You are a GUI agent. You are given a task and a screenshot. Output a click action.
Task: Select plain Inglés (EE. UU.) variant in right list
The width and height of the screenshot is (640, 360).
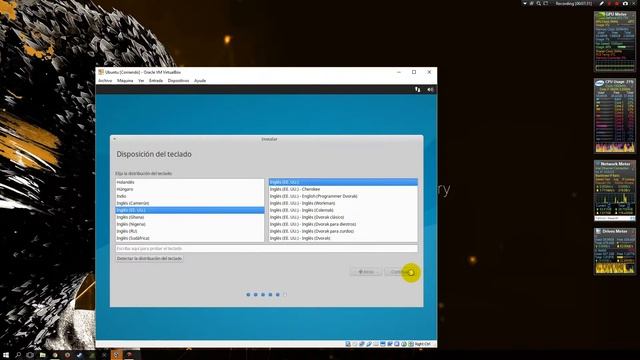point(343,182)
